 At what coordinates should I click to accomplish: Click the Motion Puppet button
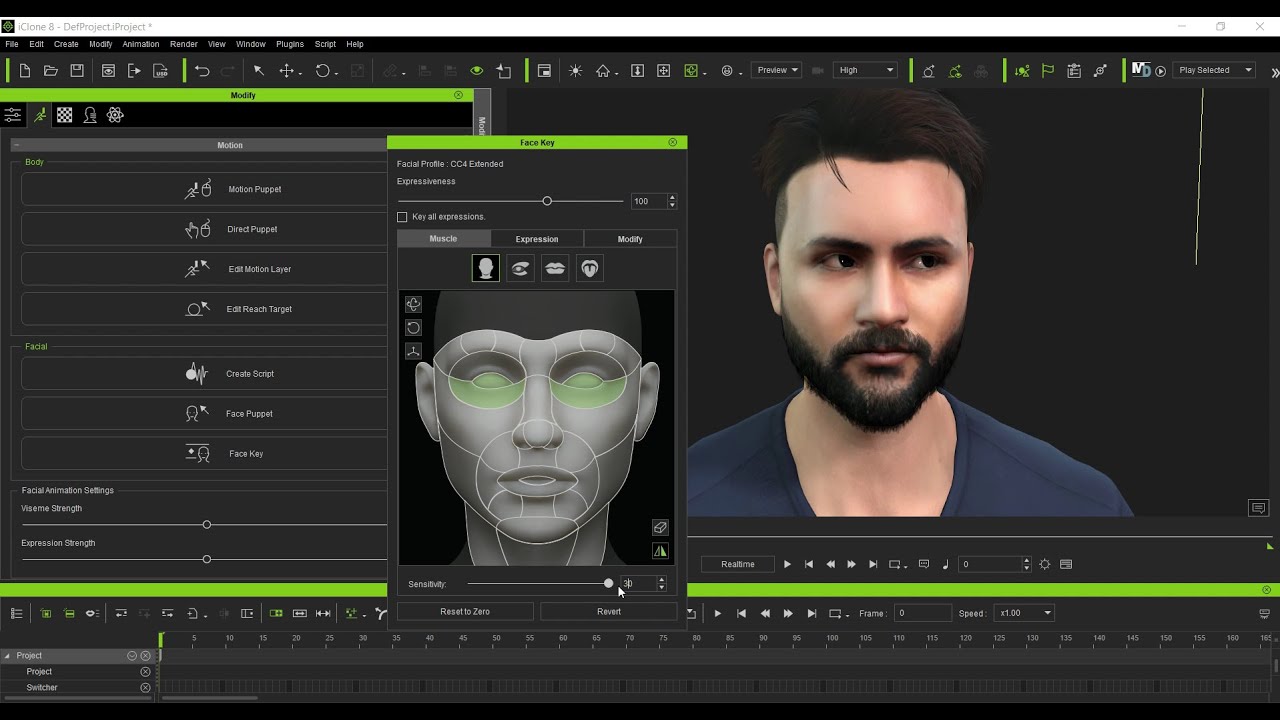tap(204, 189)
